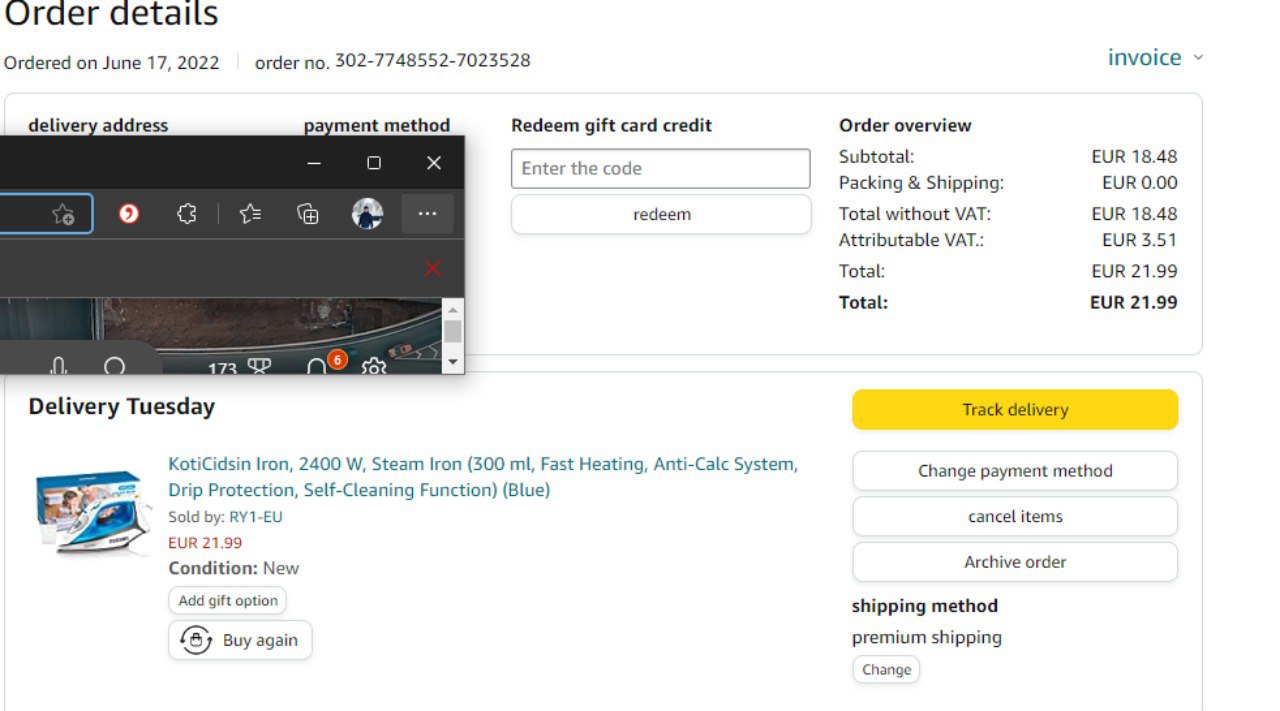
Task: Click the scrollbar down arrow in browser window
Action: point(453,362)
